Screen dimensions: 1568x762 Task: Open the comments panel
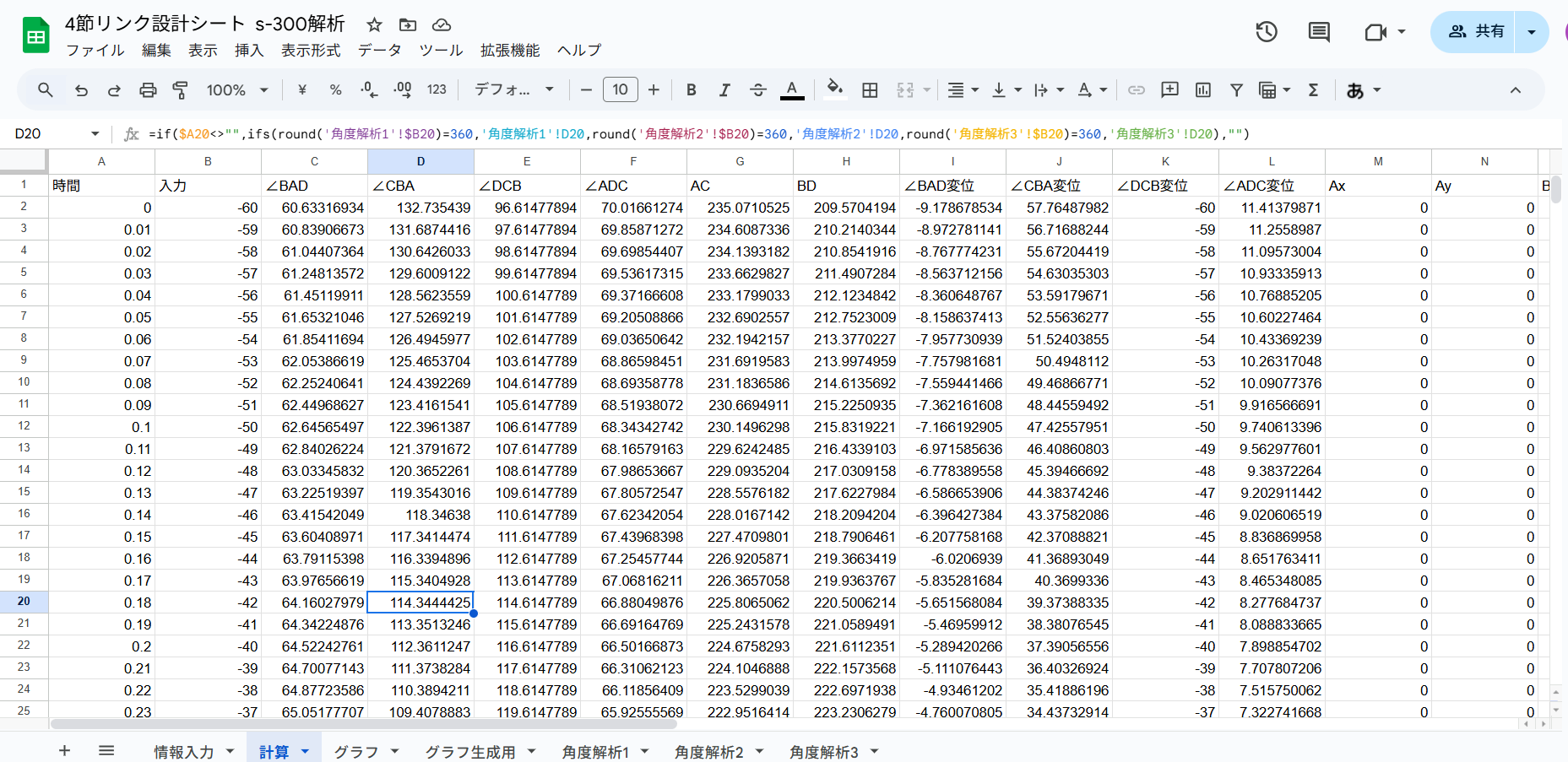pos(1319,32)
